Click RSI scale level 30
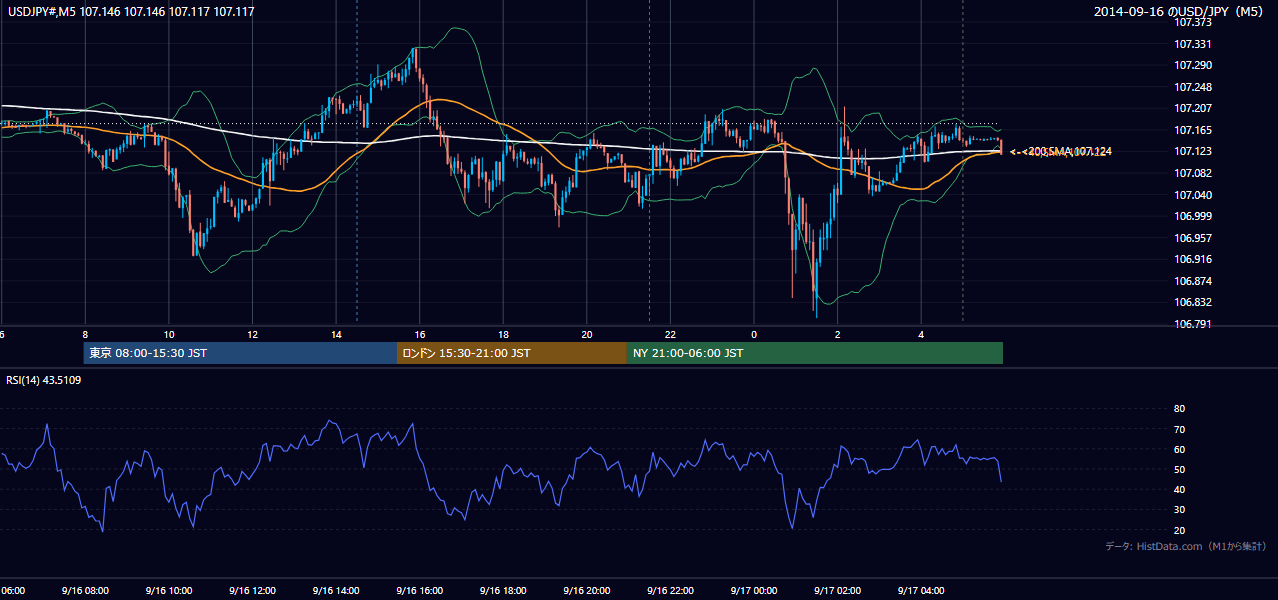Viewport: 1278px width, 600px height. [x=1179, y=510]
